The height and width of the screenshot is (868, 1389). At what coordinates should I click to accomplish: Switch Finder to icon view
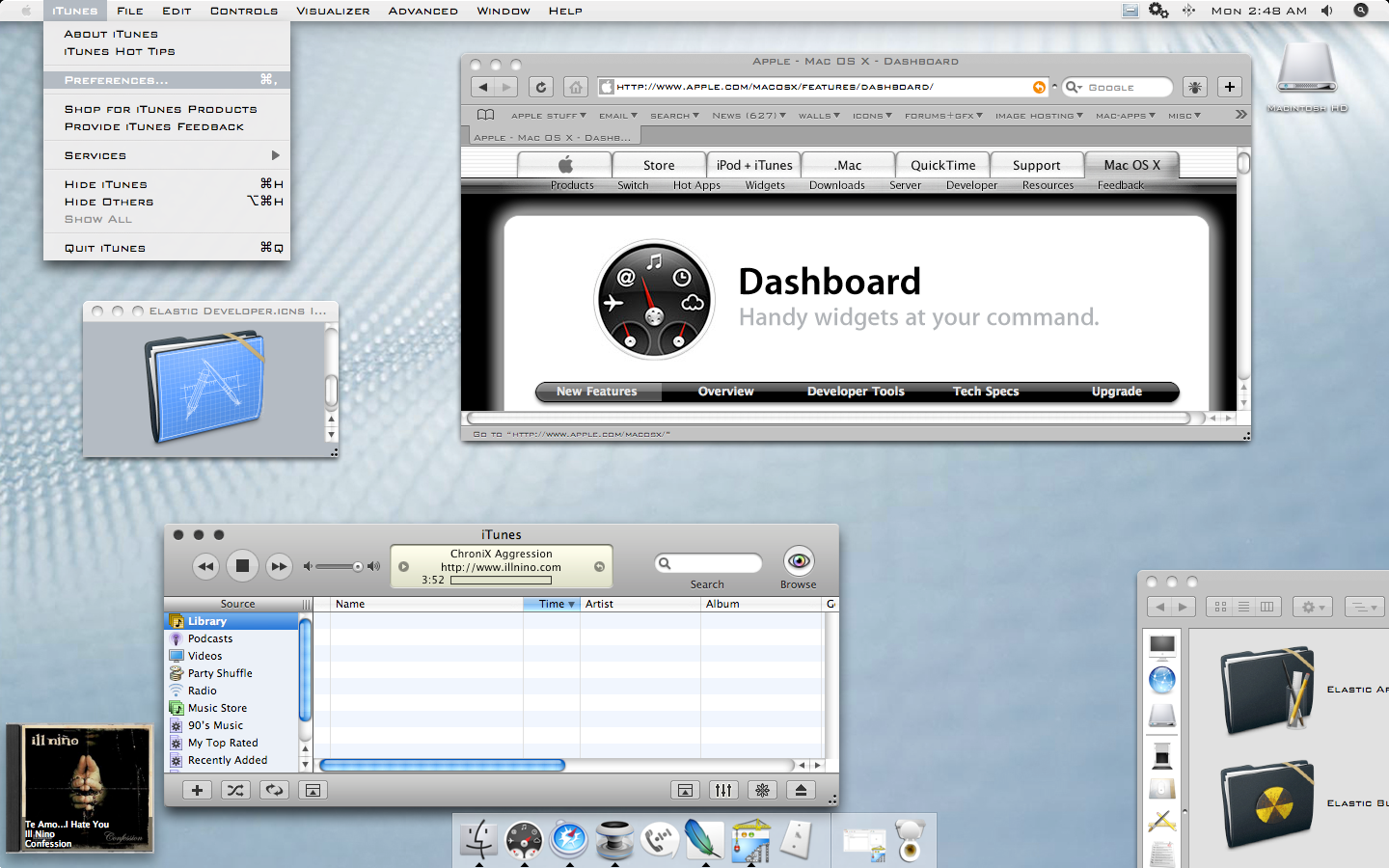tap(1220, 607)
